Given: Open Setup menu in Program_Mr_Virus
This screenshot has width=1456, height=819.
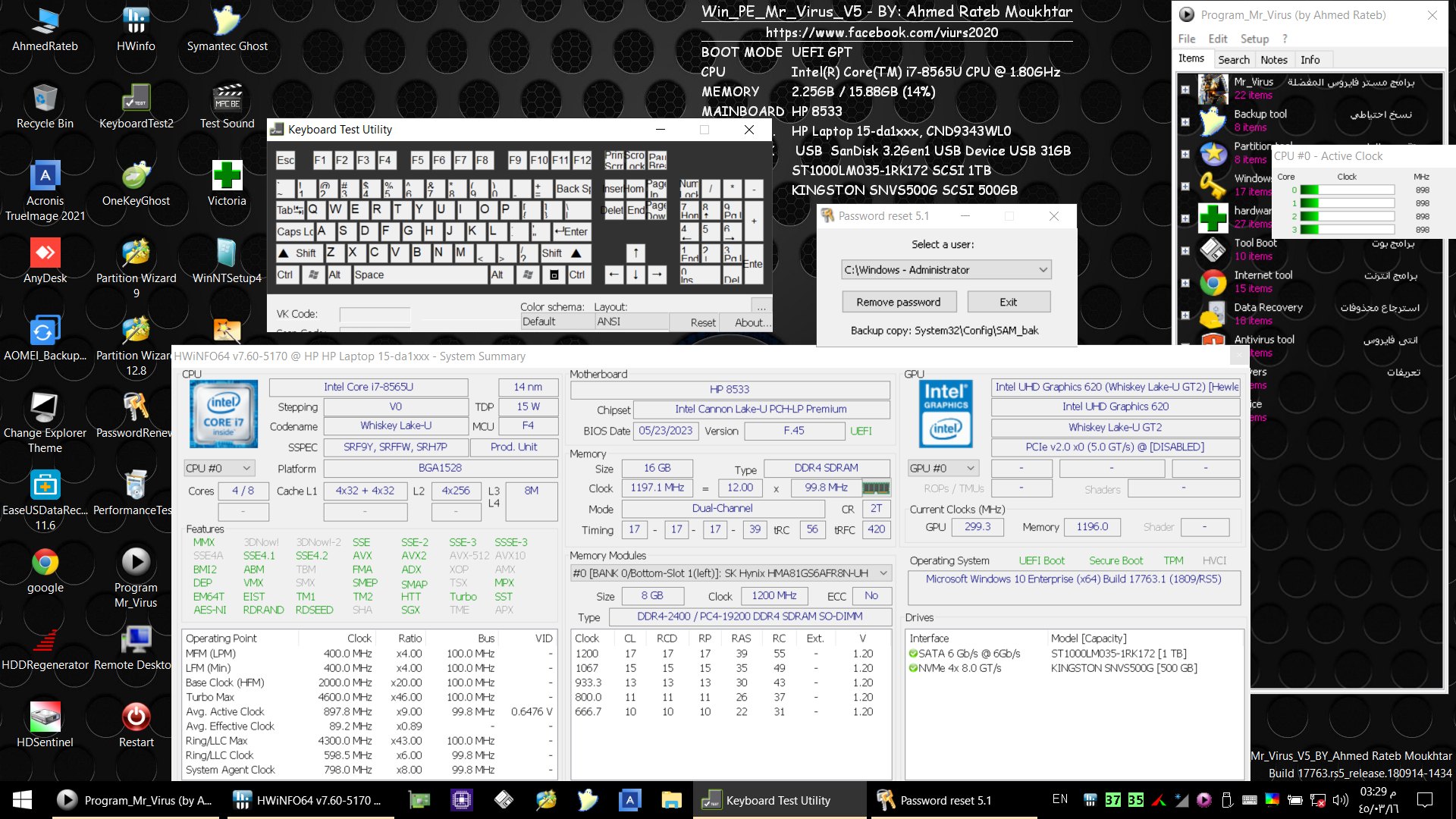Looking at the screenshot, I should click(1254, 39).
